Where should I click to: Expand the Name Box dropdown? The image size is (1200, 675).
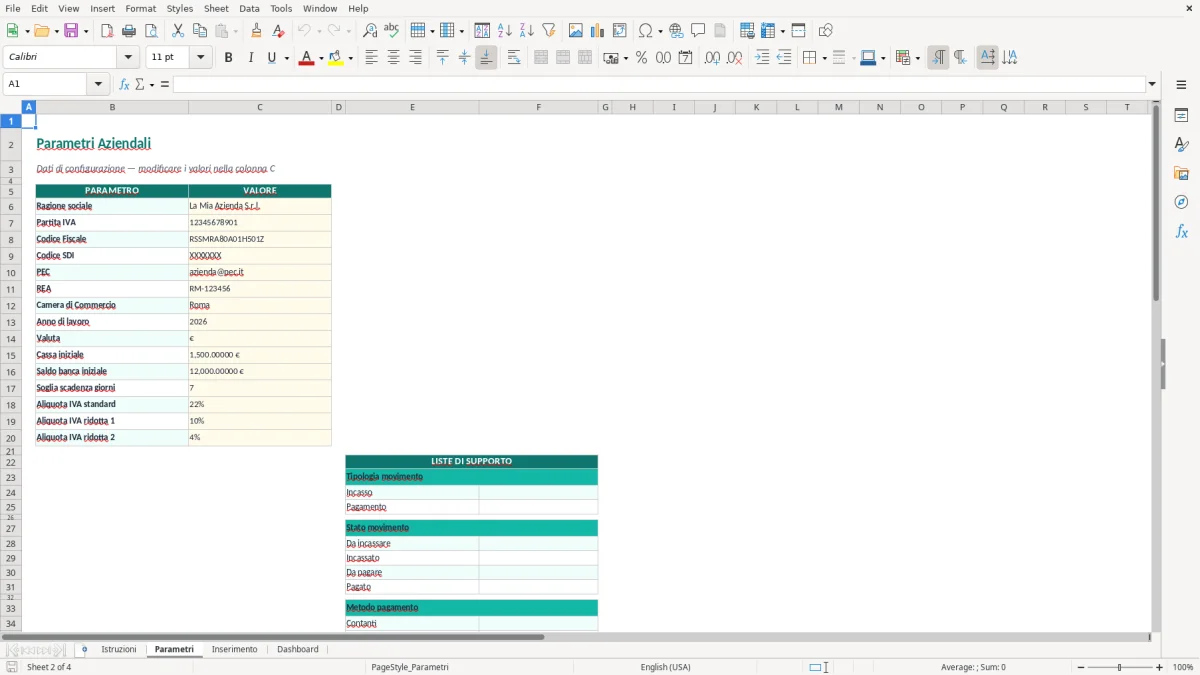pos(98,84)
